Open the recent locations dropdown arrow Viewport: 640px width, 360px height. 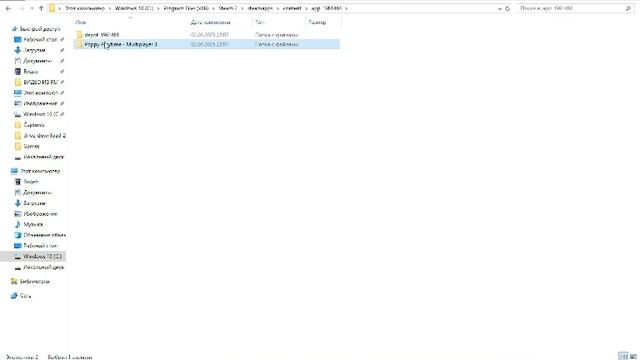pos(31,9)
